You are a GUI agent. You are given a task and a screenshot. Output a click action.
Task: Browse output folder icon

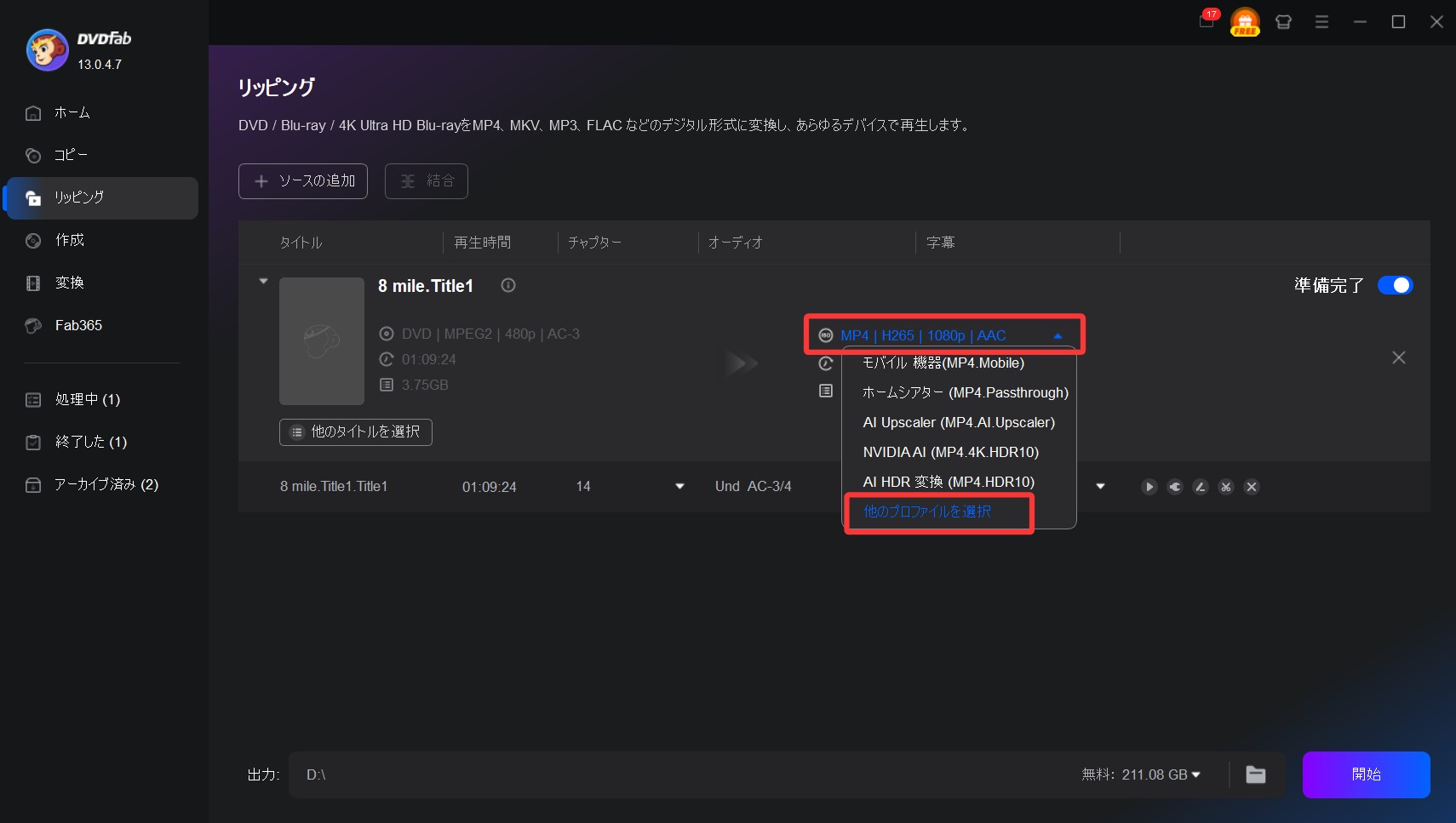tap(1256, 774)
